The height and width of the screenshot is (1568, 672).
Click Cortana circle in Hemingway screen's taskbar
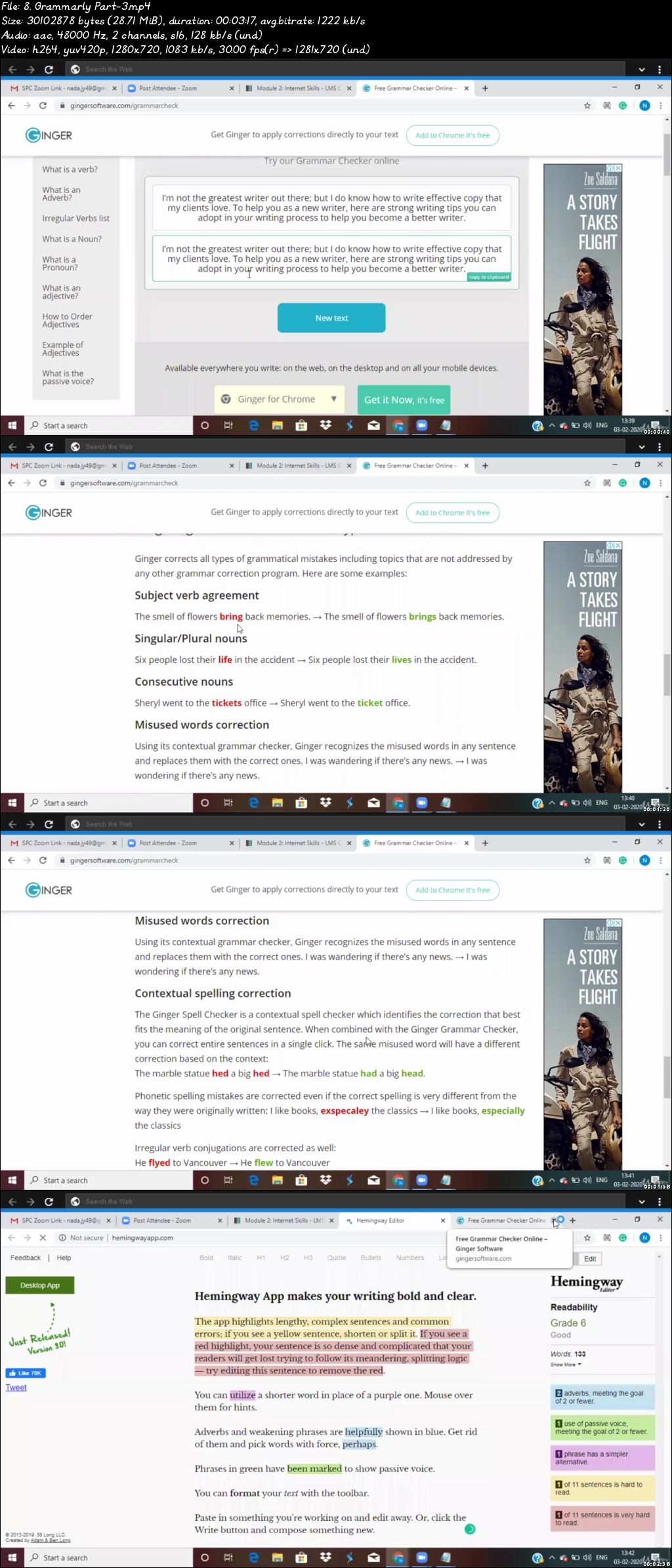point(205,1557)
